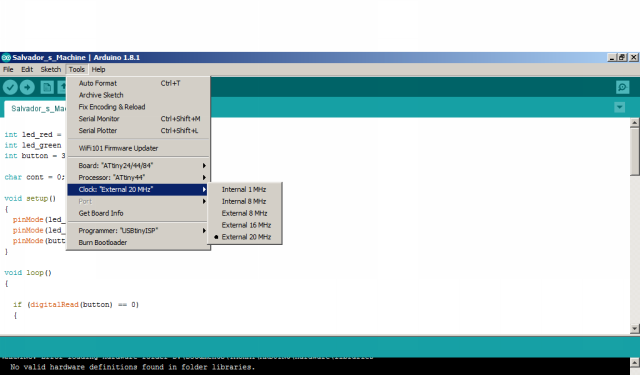Image resolution: width=640 pixels, height=375 pixels.
Task: Click the console scrollbar up arrow
Action: point(634,362)
